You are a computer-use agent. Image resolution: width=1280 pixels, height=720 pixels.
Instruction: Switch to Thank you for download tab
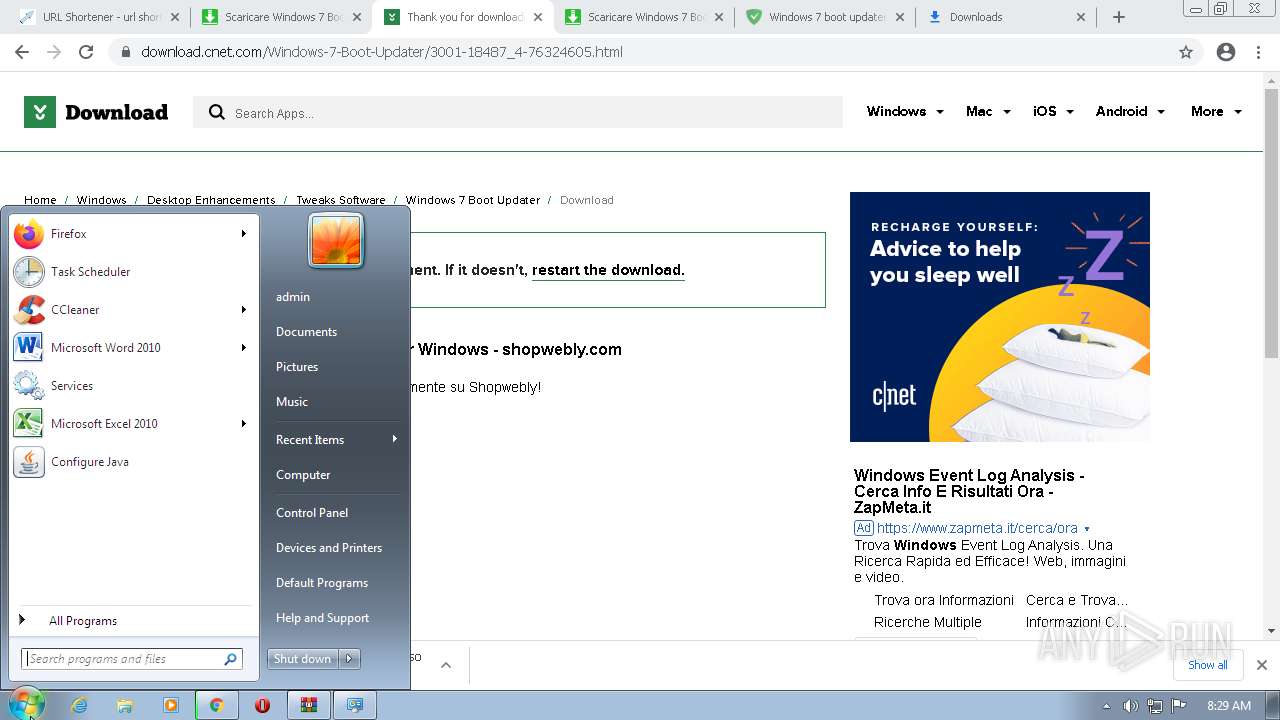pyautogui.click(x=462, y=17)
